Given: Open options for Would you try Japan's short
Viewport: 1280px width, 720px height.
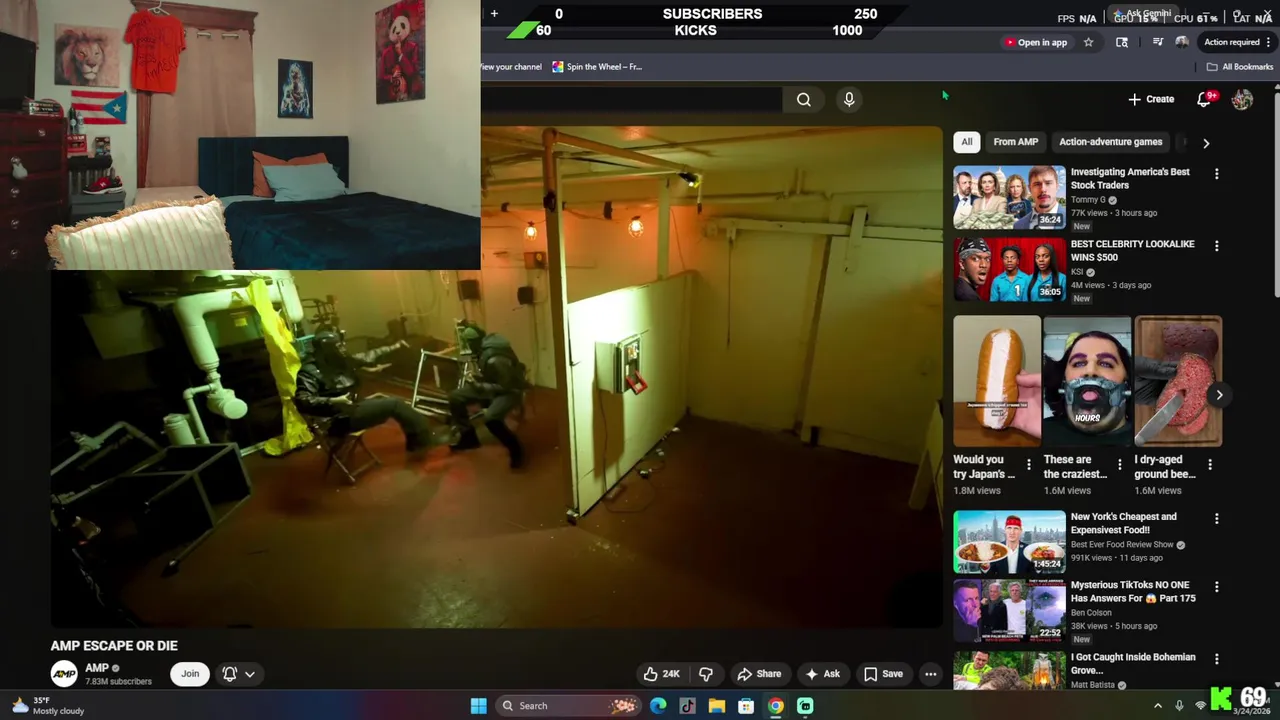Looking at the screenshot, I should [1028, 464].
